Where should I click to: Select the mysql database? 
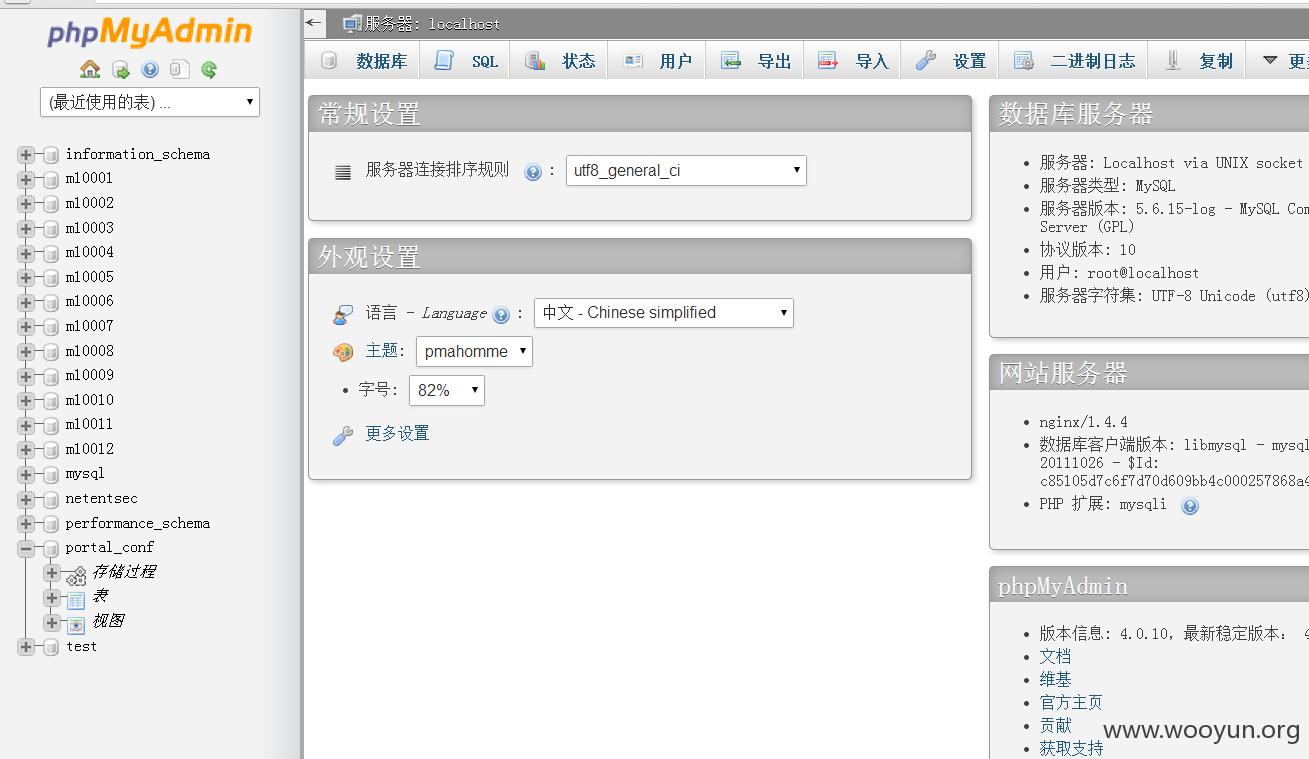point(85,473)
